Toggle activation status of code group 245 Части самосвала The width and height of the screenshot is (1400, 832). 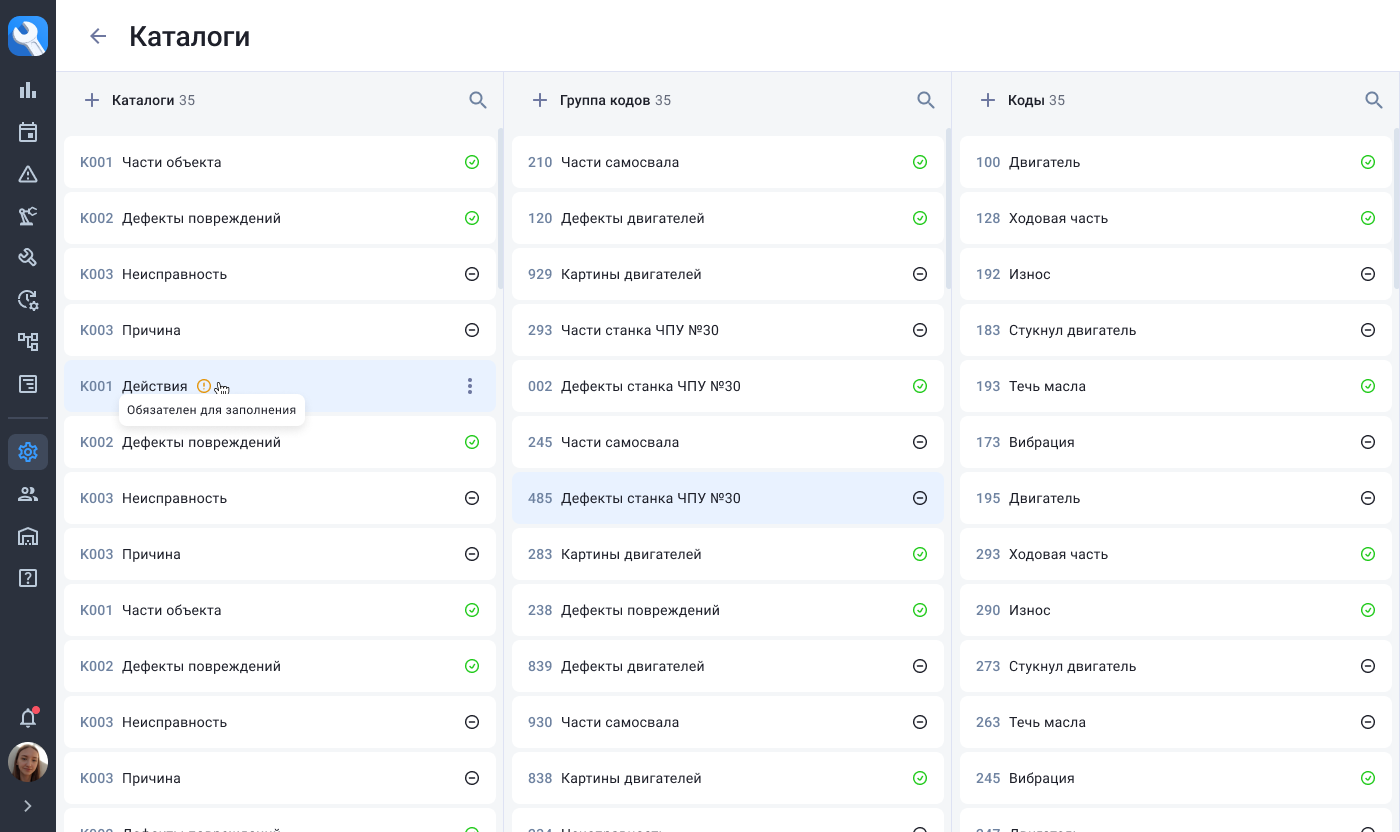coord(919,442)
